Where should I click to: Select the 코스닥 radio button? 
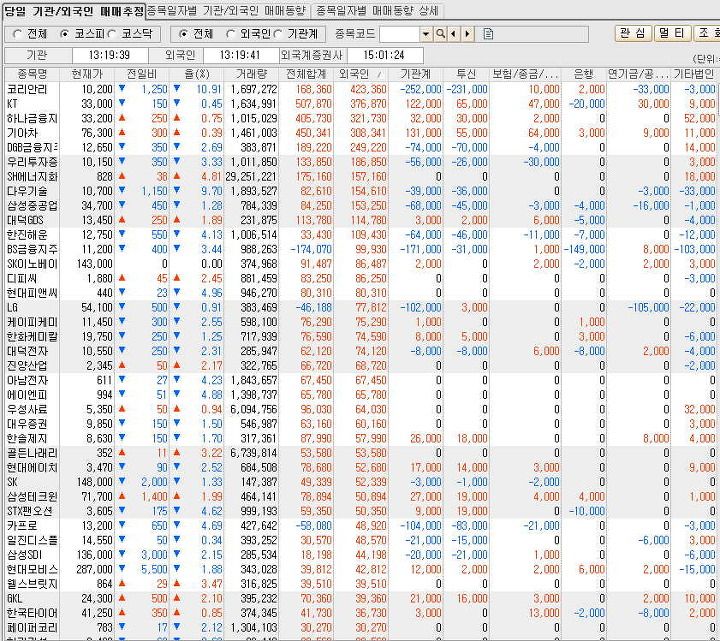112,34
